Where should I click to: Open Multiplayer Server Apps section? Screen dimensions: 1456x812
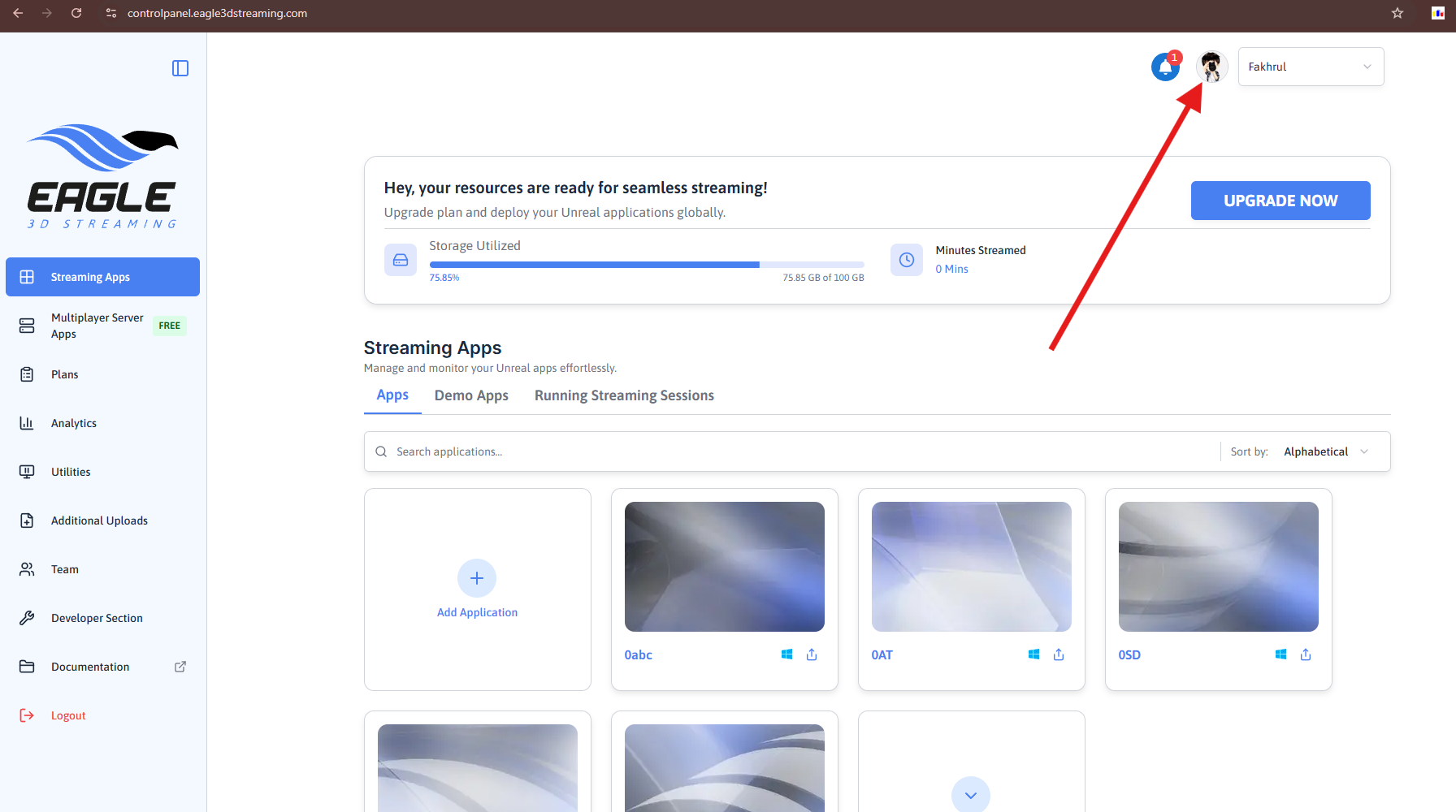pos(102,326)
